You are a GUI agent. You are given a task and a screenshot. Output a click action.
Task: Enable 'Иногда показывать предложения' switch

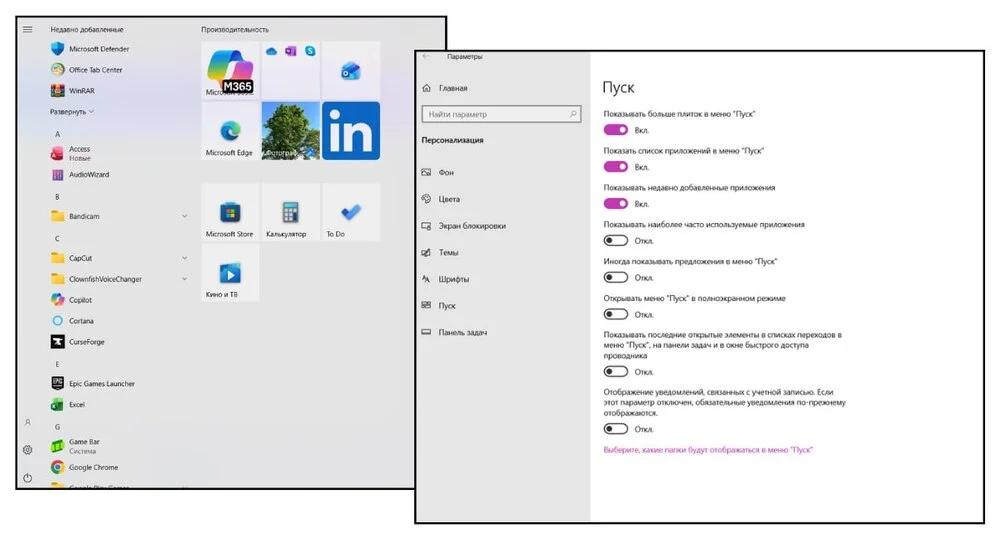point(615,278)
